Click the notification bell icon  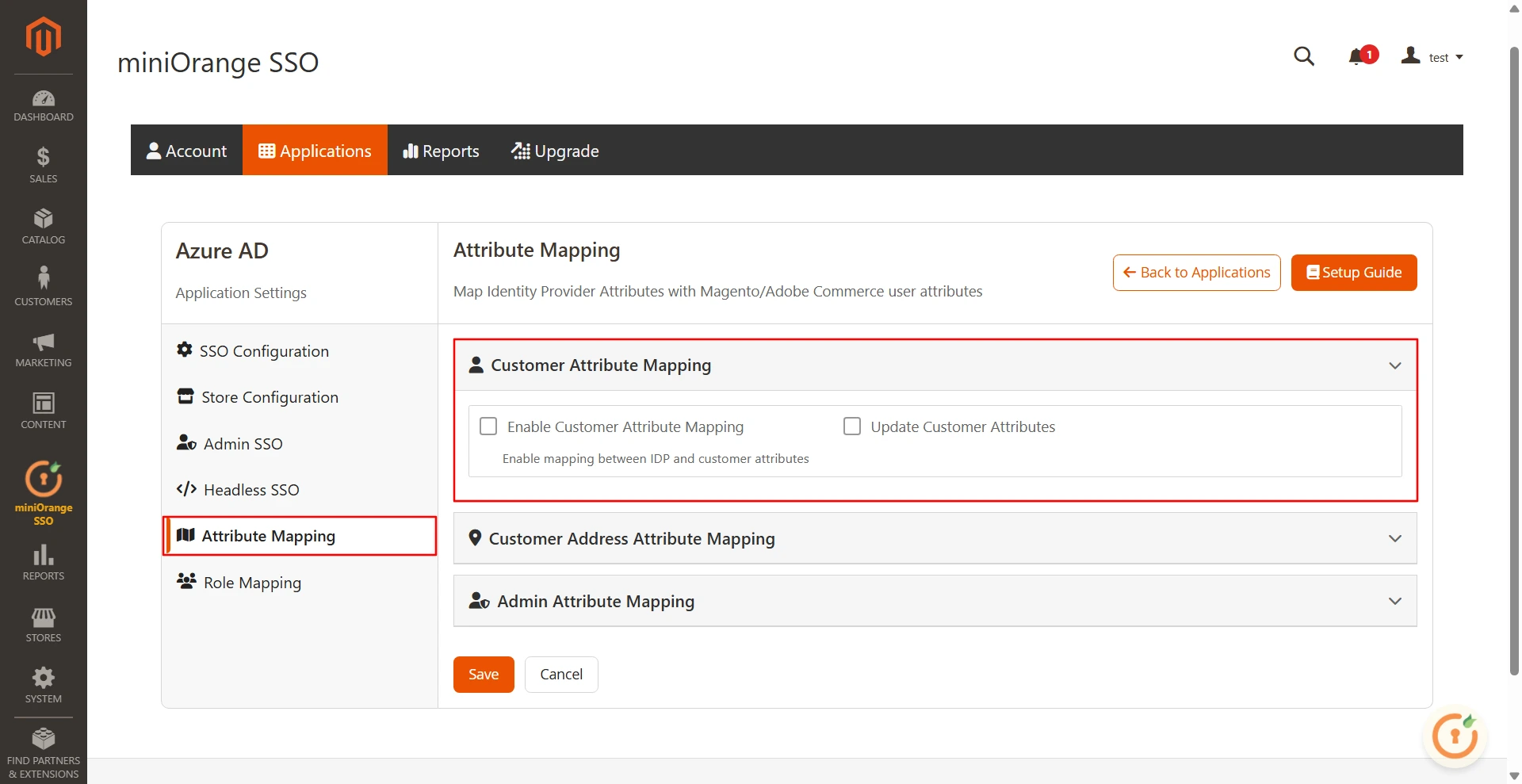1356,56
